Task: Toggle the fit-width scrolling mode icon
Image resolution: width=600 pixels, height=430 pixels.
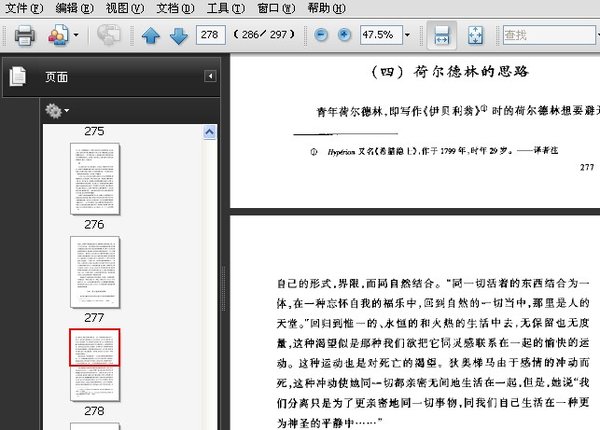Action: coord(442,35)
